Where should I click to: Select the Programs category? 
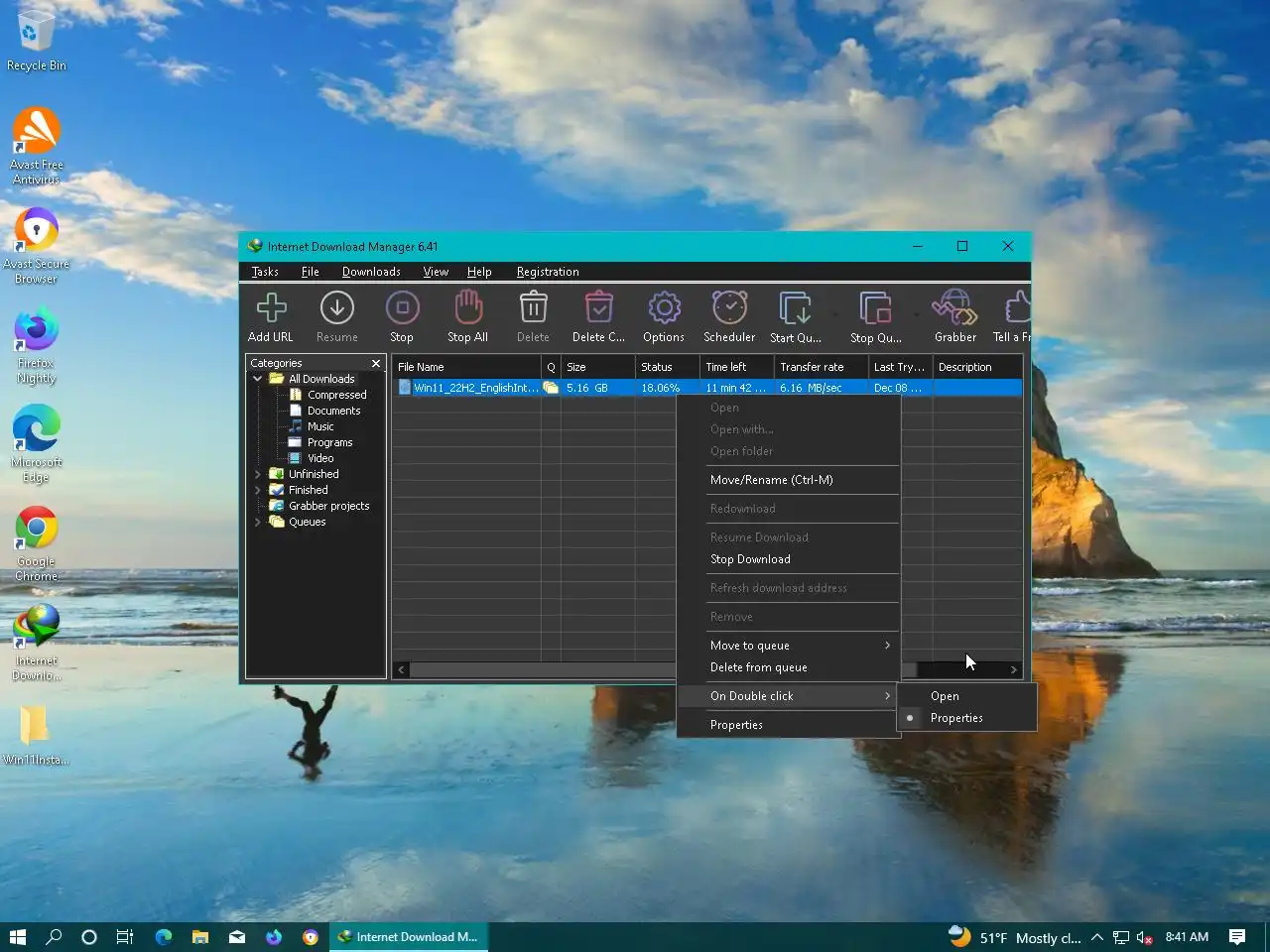coord(320,442)
